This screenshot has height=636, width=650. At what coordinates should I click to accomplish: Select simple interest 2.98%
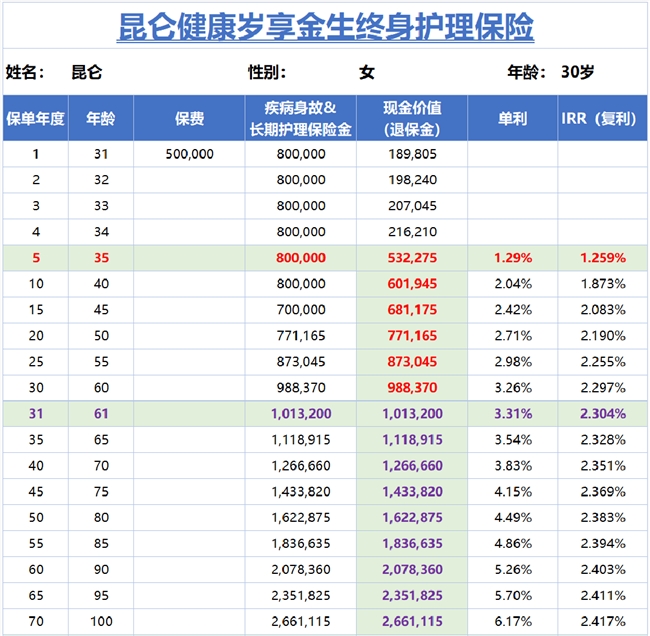click(x=513, y=362)
